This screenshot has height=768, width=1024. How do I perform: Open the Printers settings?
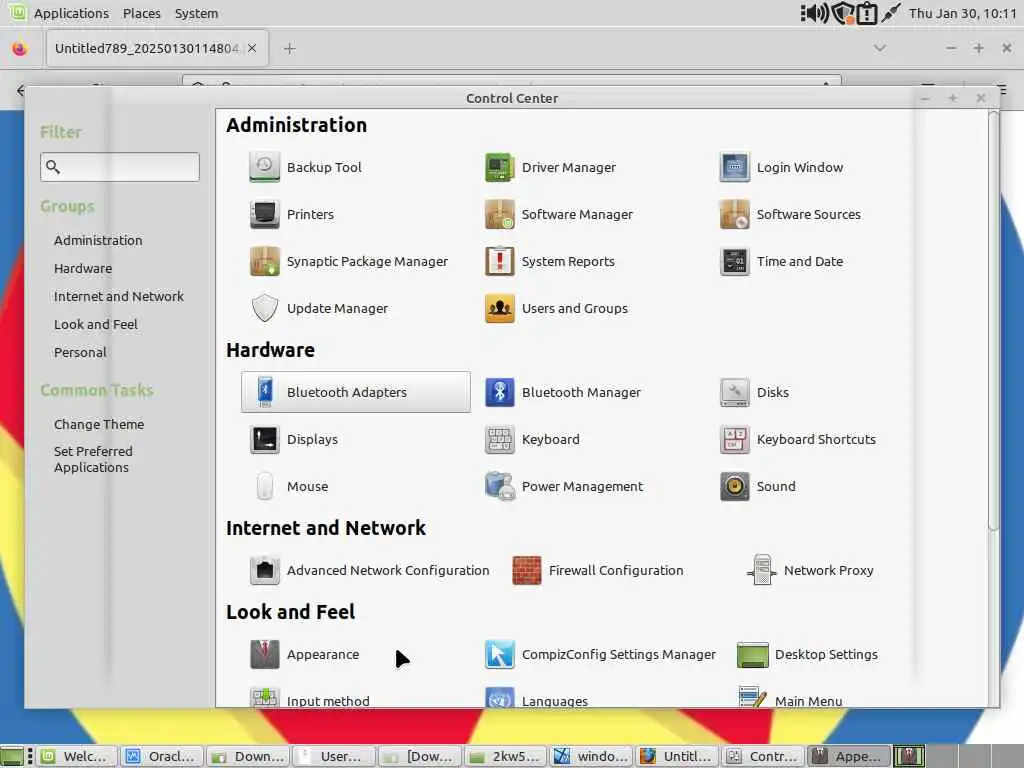[291, 214]
